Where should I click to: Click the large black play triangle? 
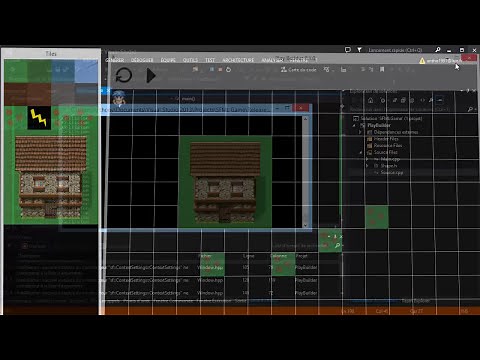coord(151,76)
